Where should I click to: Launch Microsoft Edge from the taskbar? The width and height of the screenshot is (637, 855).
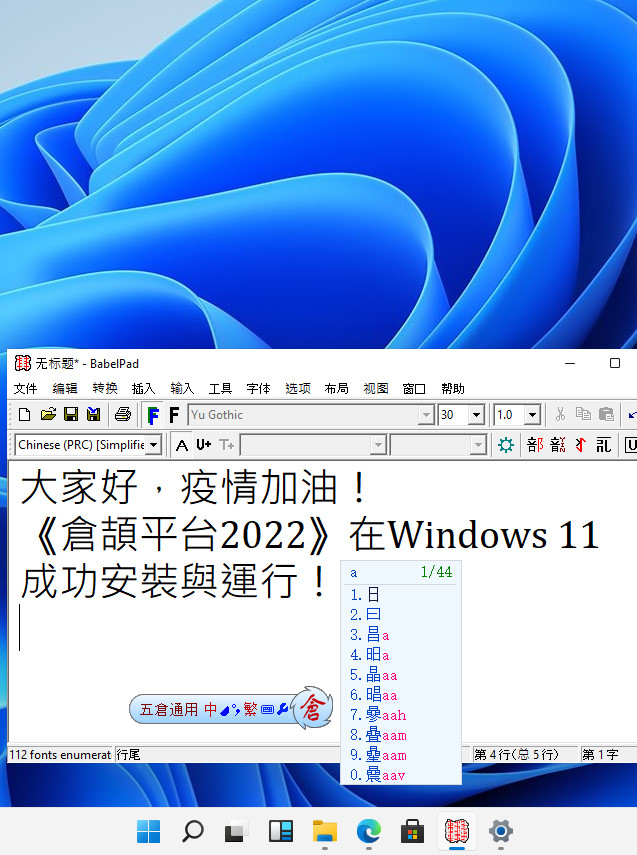point(369,831)
